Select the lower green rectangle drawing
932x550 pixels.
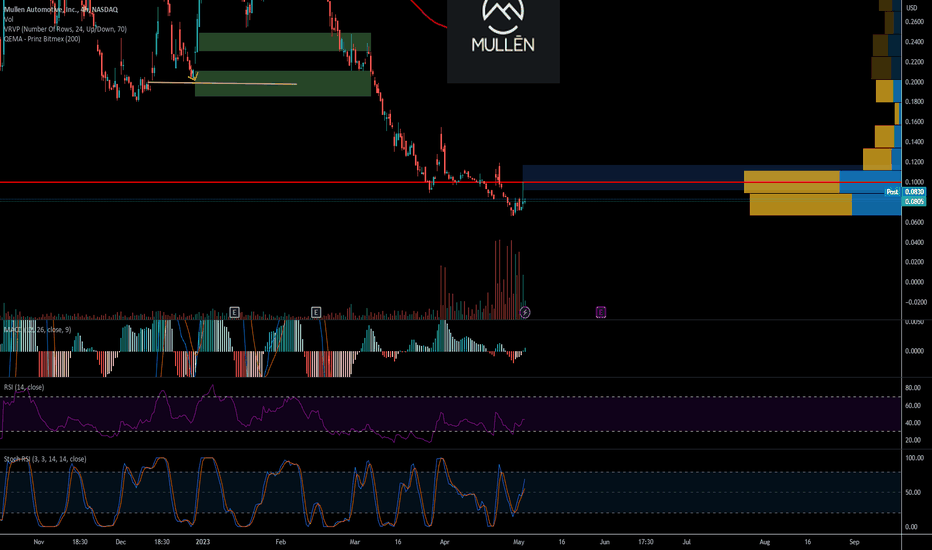click(x=283, y=84)
